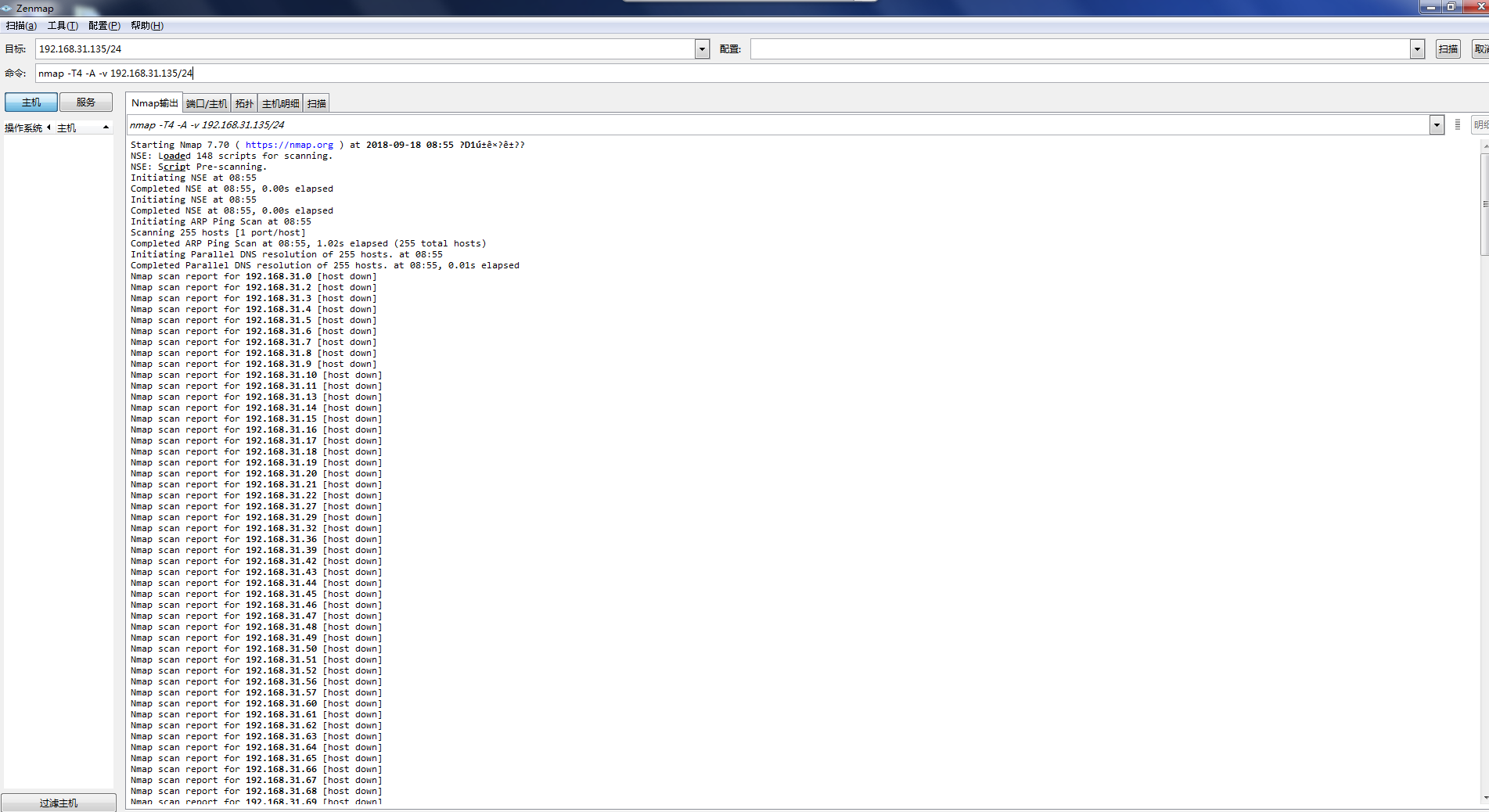Click scan report line for 192.168.31.61
Image resolution: width=1489 pixels, height=812 pixels.
coord(257,714)
